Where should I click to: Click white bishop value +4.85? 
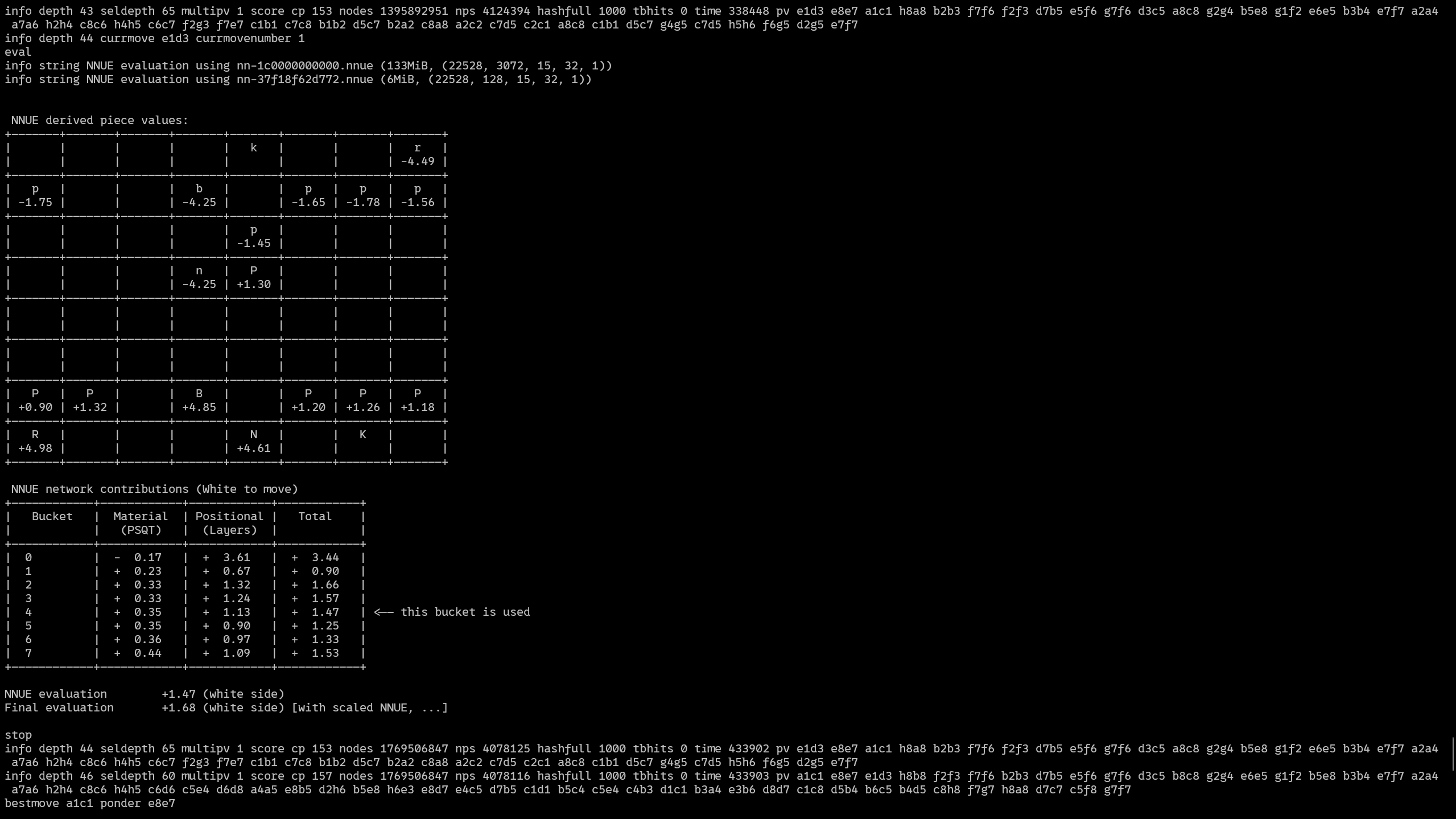point(199,407)
